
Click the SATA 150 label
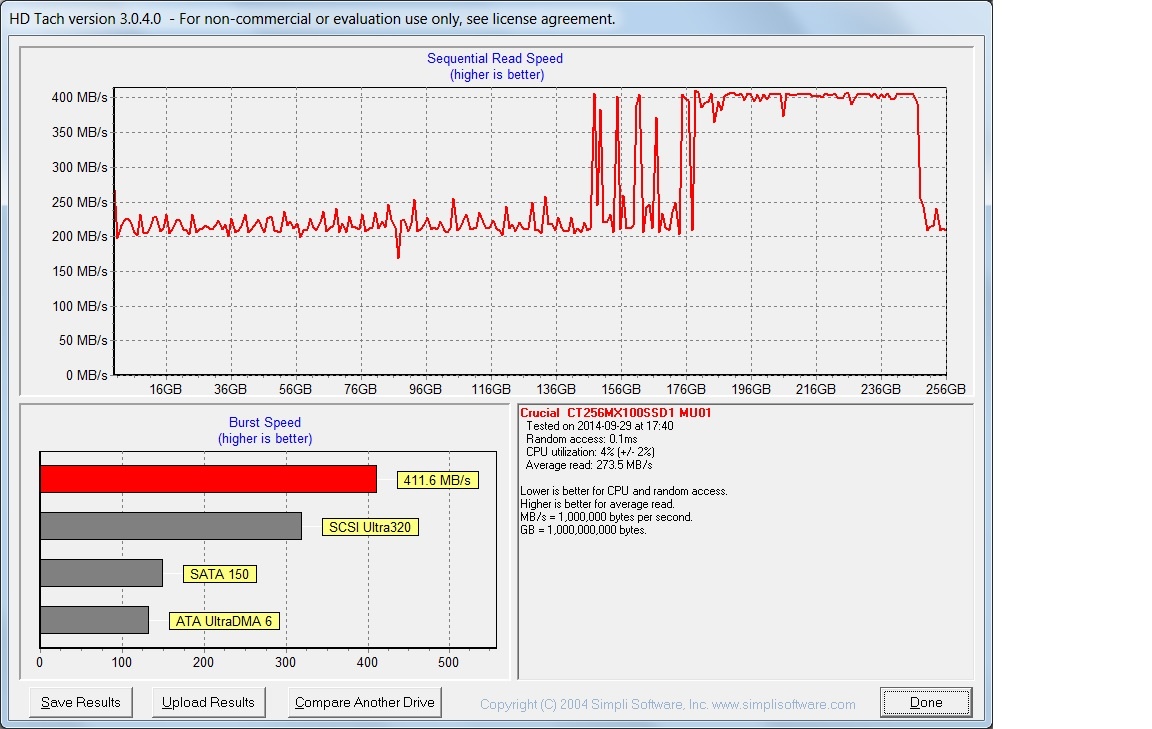click(x=220, y=575)
